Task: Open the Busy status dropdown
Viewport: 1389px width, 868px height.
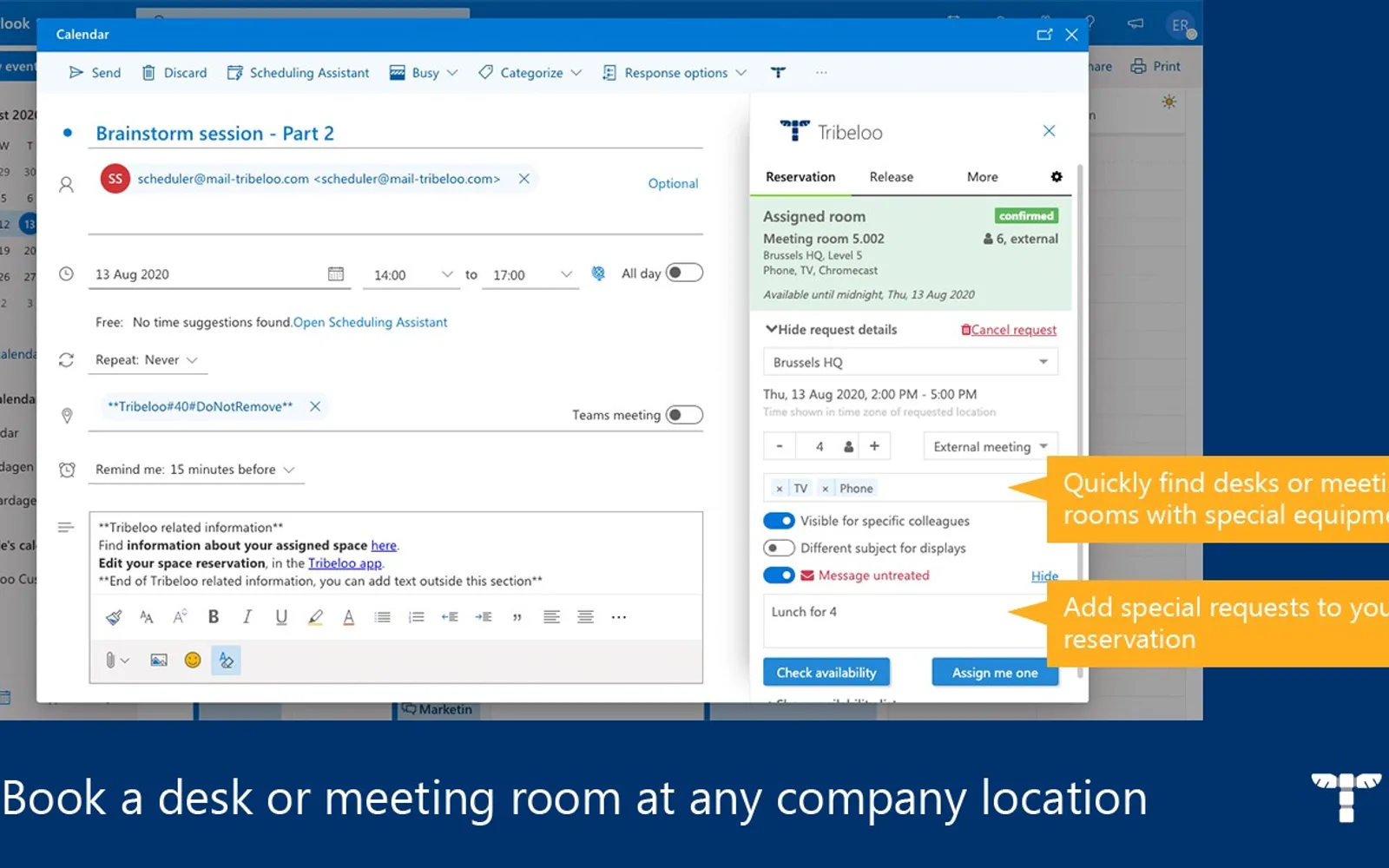Action: 424,73
